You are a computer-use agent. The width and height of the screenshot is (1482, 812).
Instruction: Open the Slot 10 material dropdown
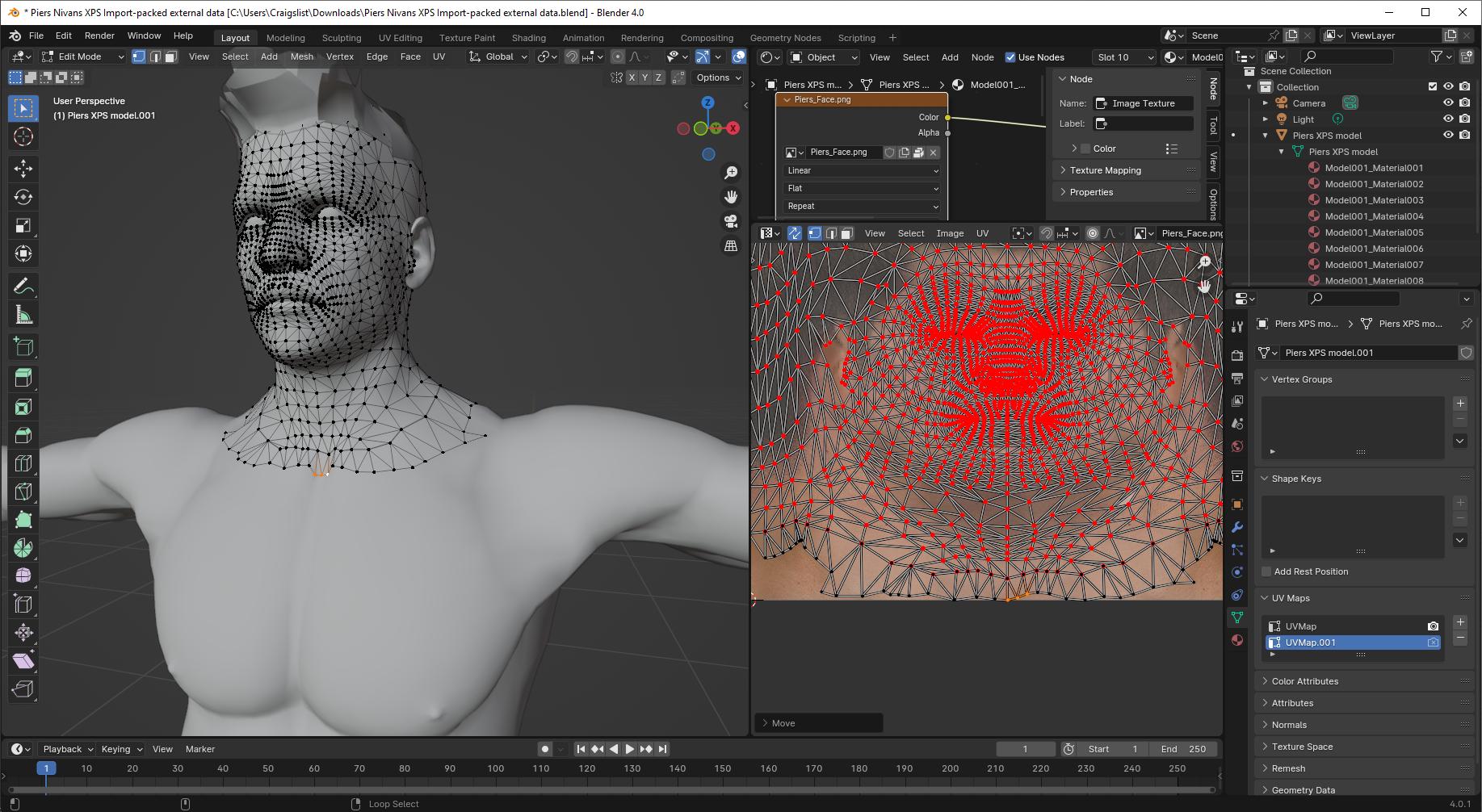1125,57
